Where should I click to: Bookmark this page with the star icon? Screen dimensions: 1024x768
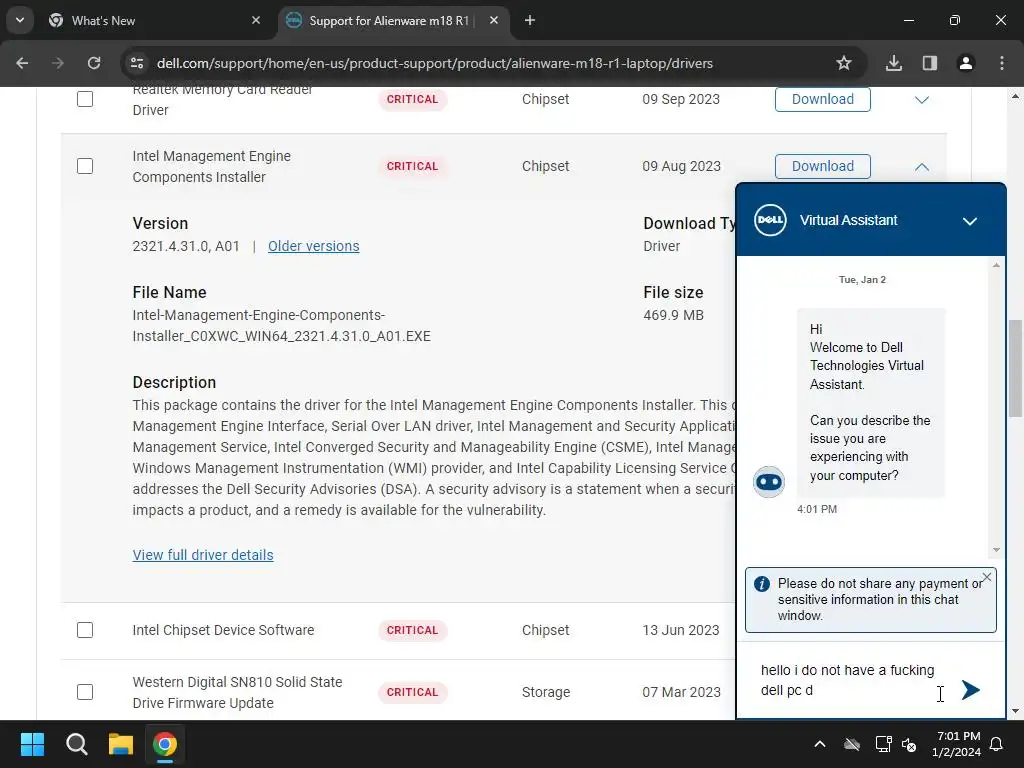(844, 63)
